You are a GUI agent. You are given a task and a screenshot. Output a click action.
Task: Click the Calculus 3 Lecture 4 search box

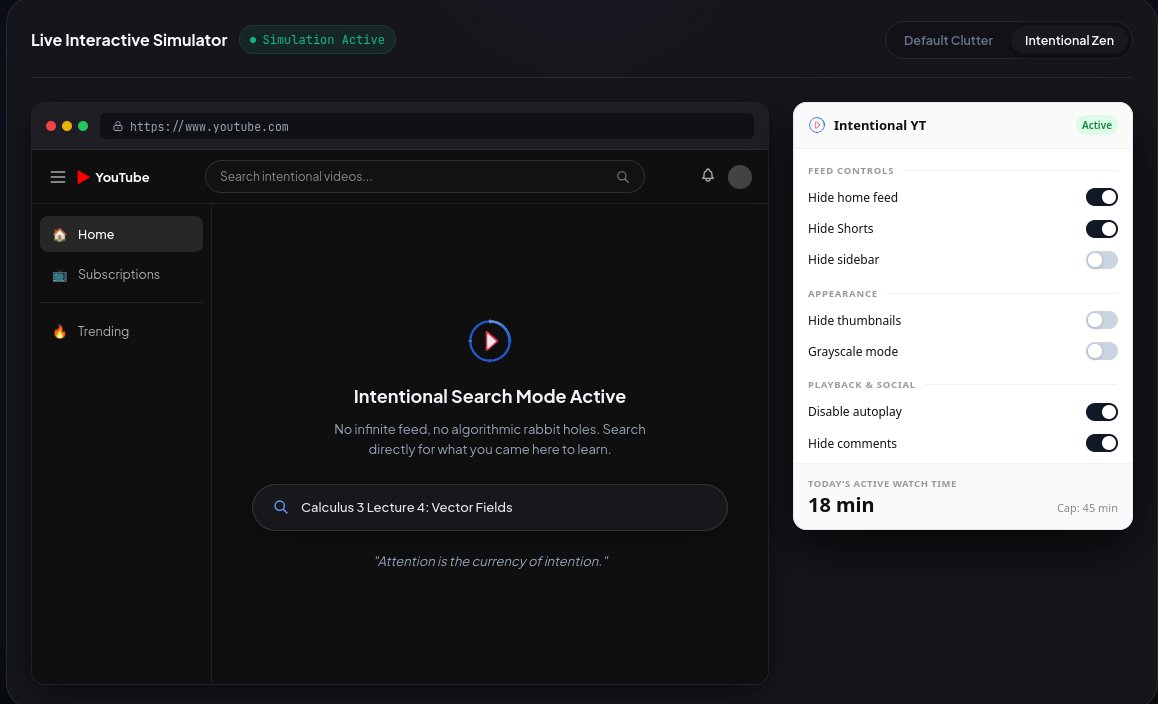click(x=490, y=508)
